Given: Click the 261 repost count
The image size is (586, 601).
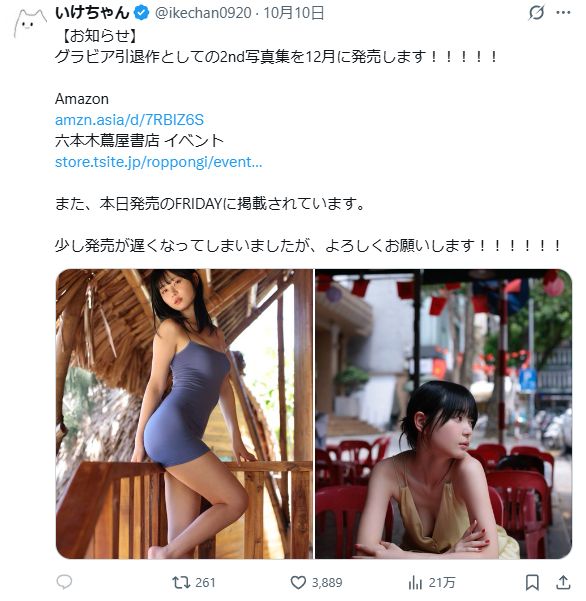Looking at the screenshot, I should coord(205,583).
